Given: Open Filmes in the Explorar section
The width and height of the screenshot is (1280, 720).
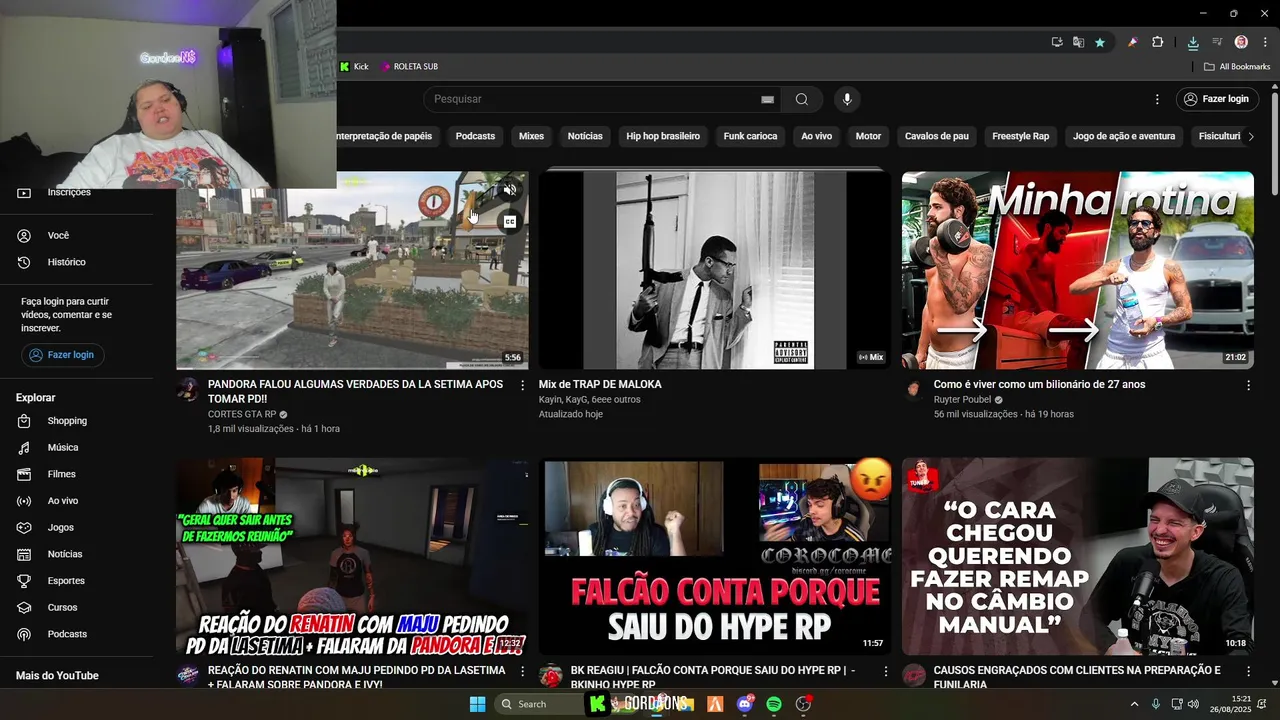Looking at the screenshot, I should [61, 474].
